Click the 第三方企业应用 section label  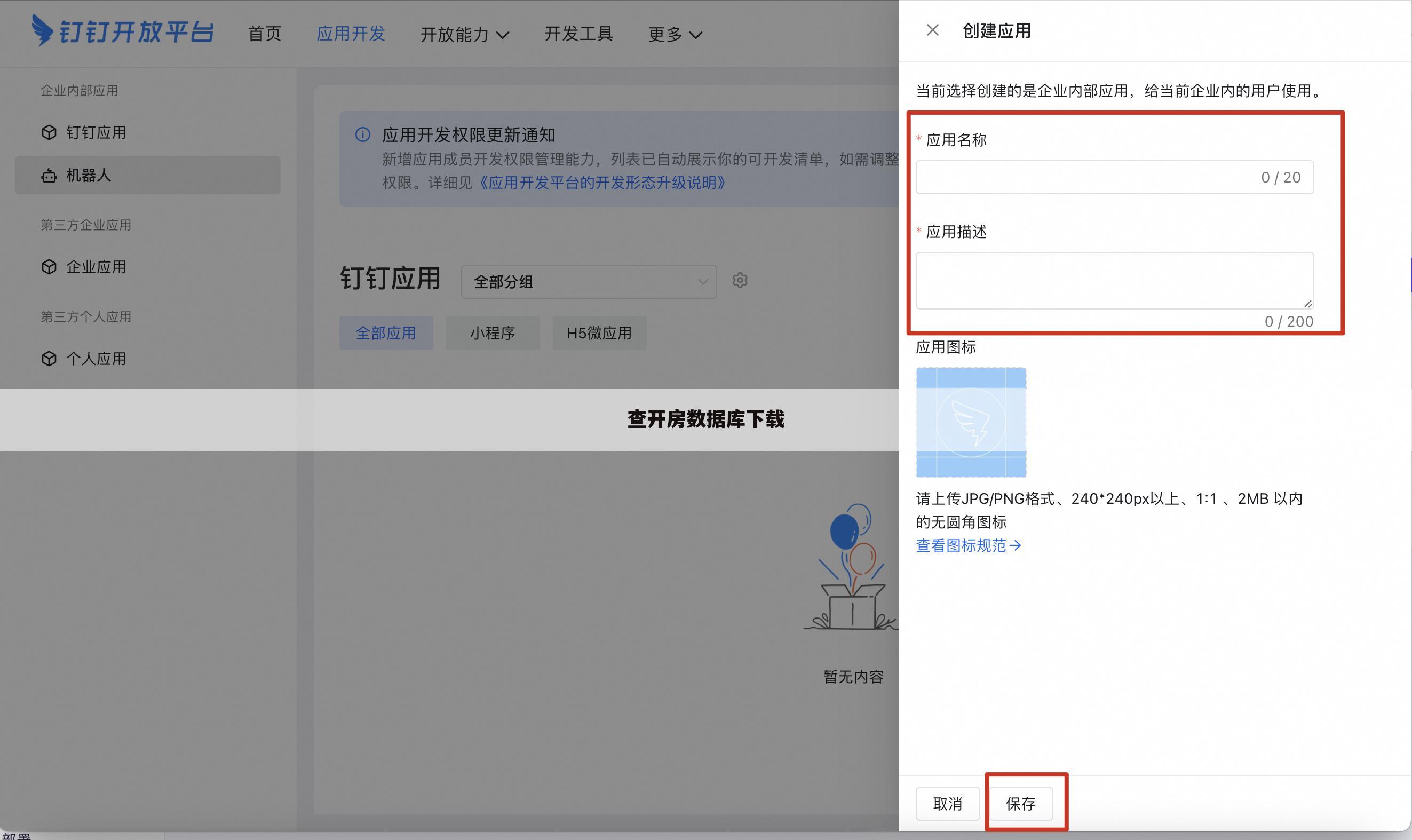pos(85,225)
